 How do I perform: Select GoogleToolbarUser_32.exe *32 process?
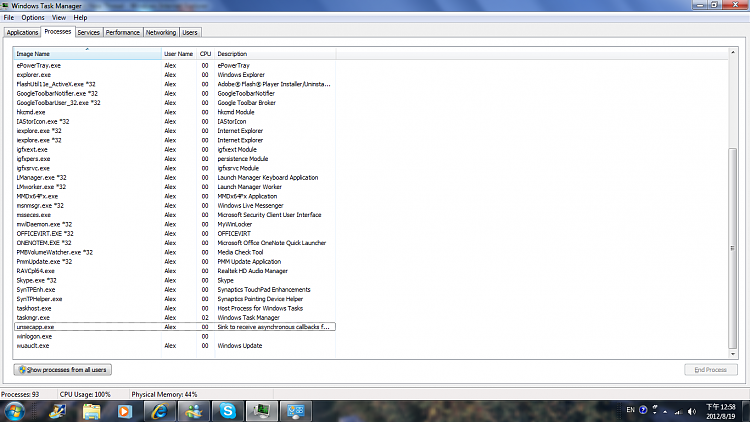[175, 103]
